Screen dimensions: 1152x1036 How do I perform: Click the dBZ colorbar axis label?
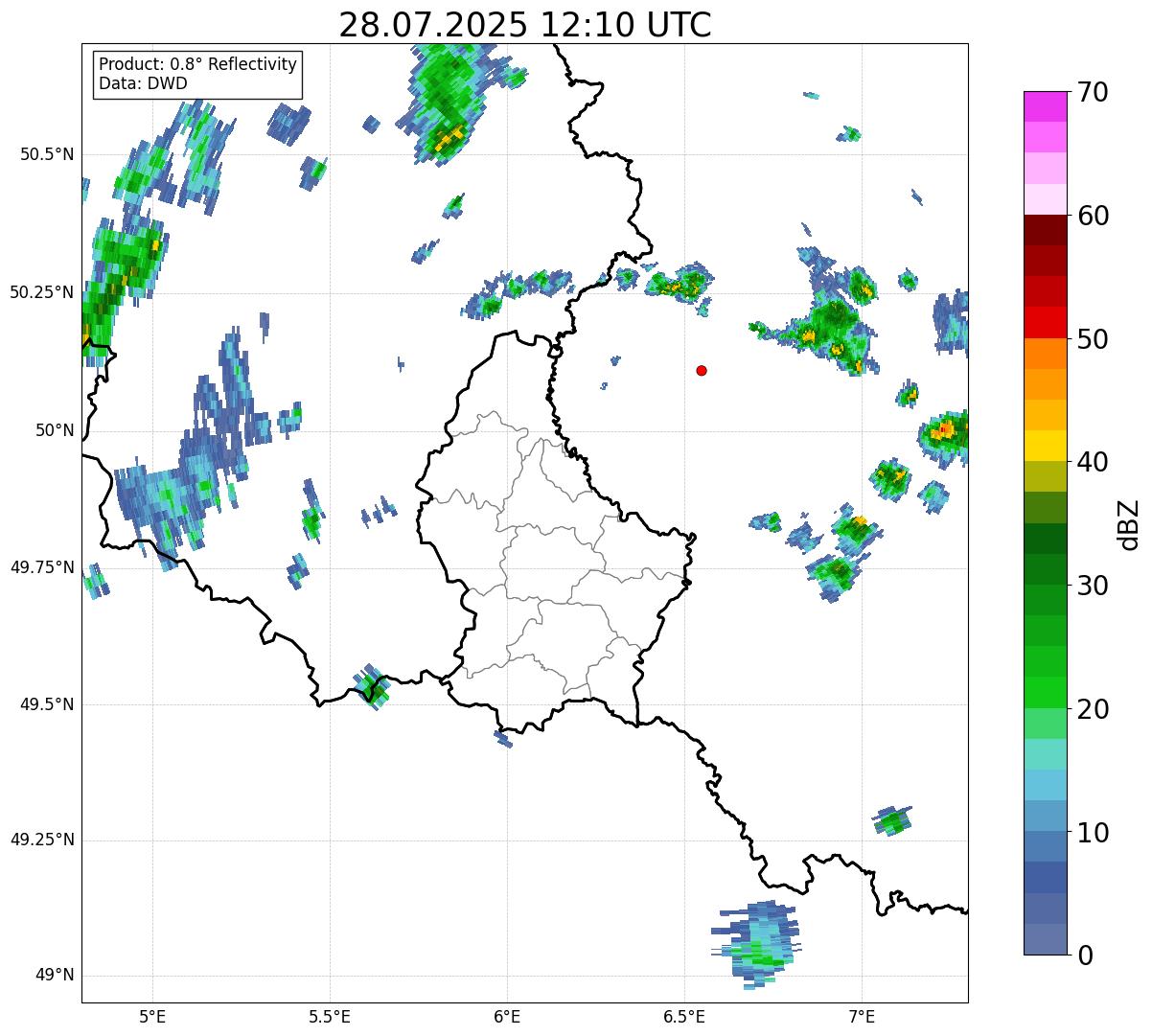point(1130,523)
